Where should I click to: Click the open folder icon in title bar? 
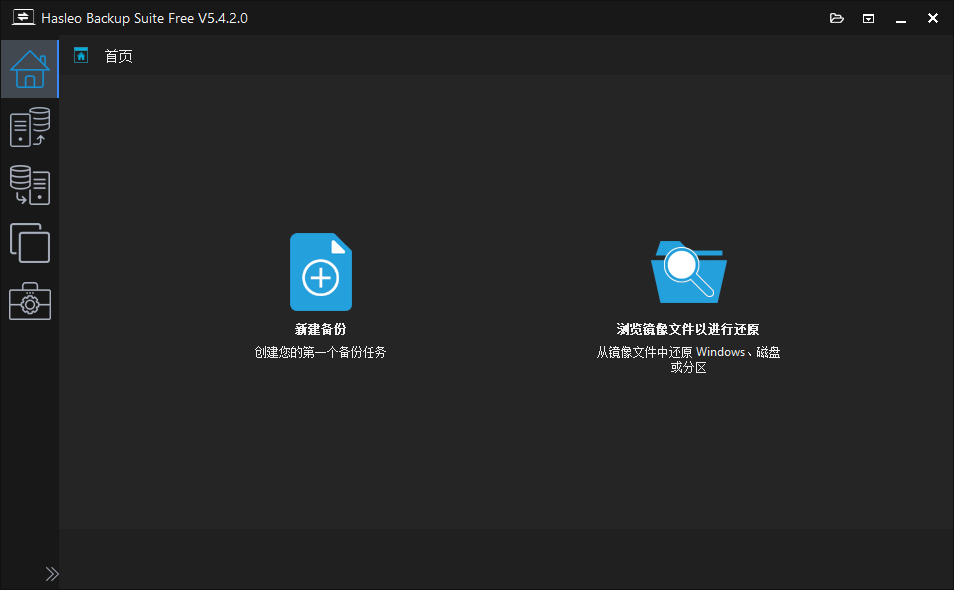pos(837,17)
